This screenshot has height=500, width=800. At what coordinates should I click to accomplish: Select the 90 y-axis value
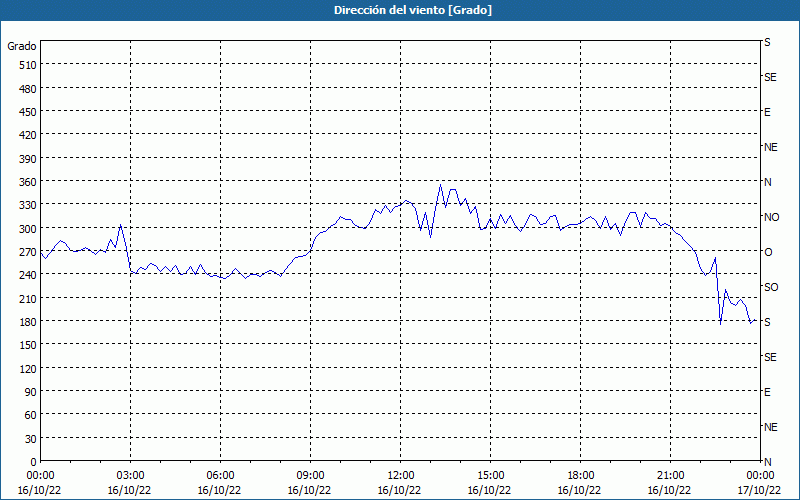coord(31,392)
